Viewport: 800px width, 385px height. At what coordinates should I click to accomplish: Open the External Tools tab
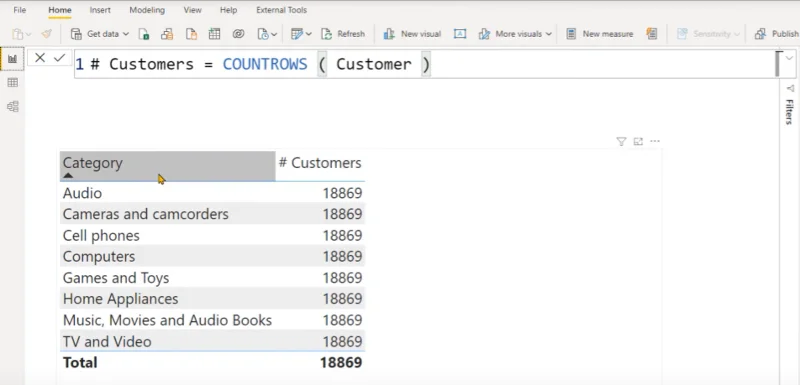point(282,10)
